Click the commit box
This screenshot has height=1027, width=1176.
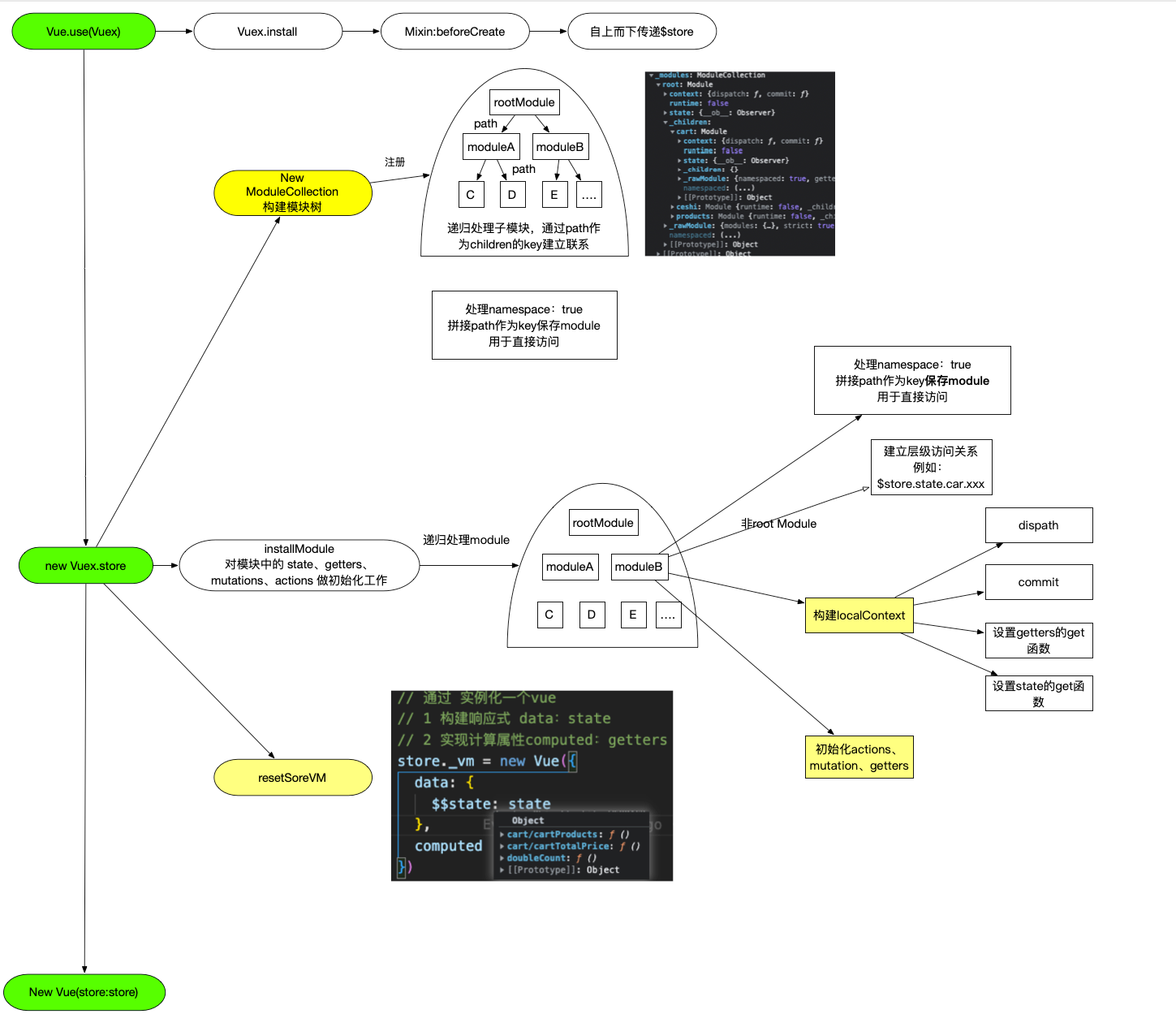1039,582
